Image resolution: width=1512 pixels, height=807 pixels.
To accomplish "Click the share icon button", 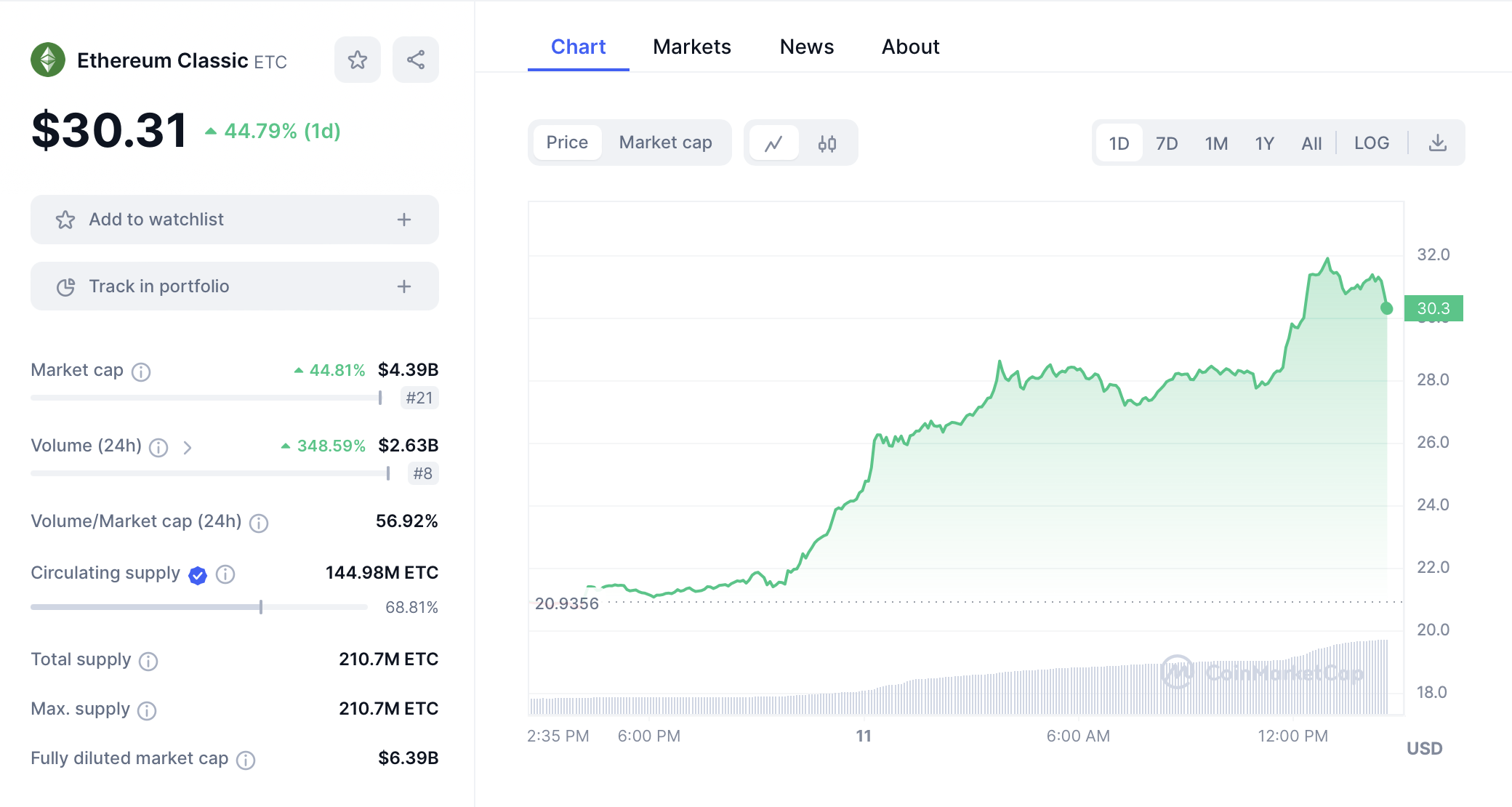I will pyautogui.click(x=416, y=60).
